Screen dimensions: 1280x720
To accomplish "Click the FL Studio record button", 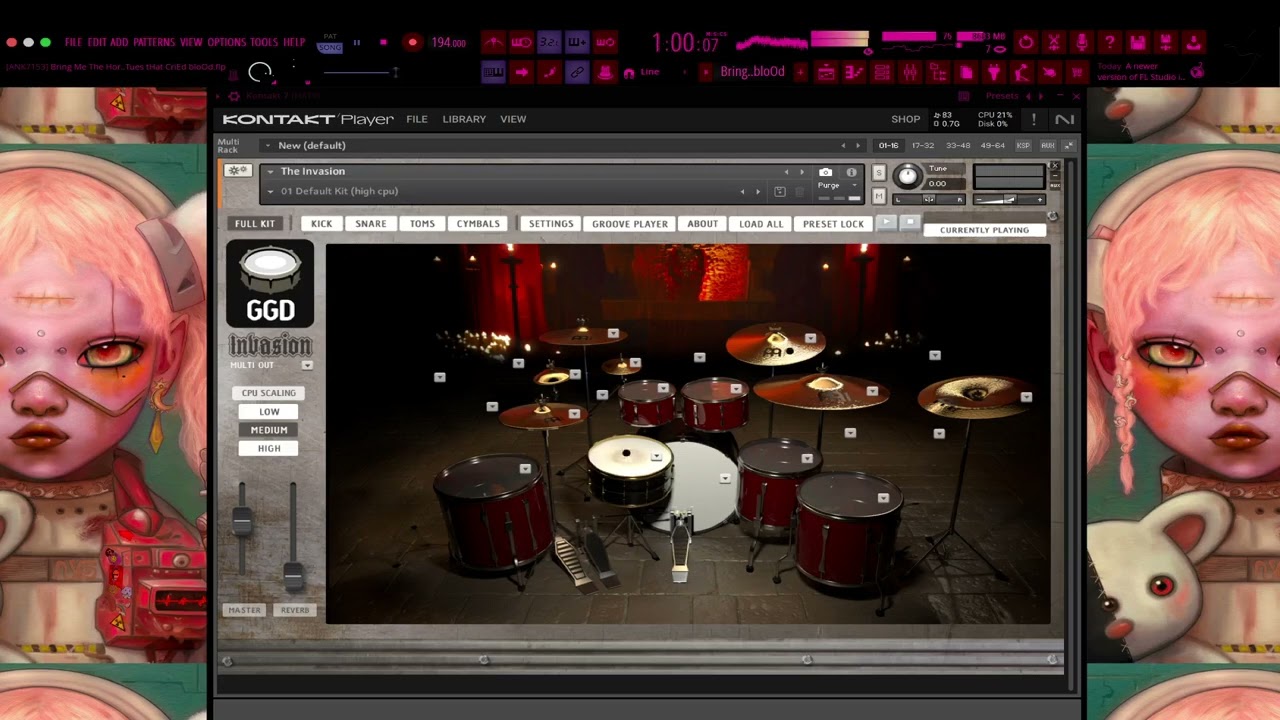I will click(x=412, y=42).
